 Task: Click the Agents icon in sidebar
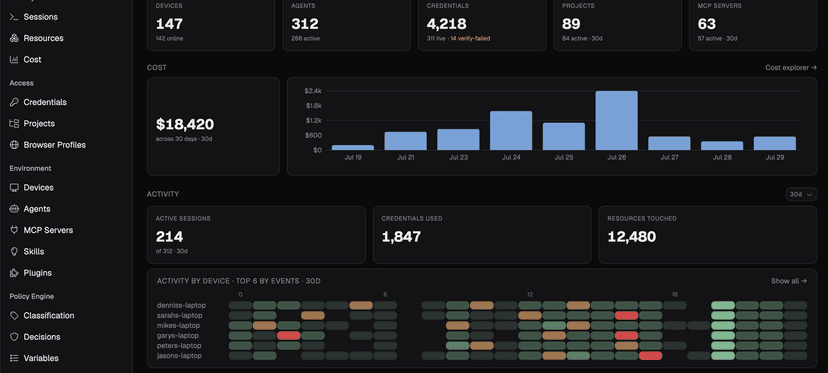pyautogui.click(x=14, y=209)
